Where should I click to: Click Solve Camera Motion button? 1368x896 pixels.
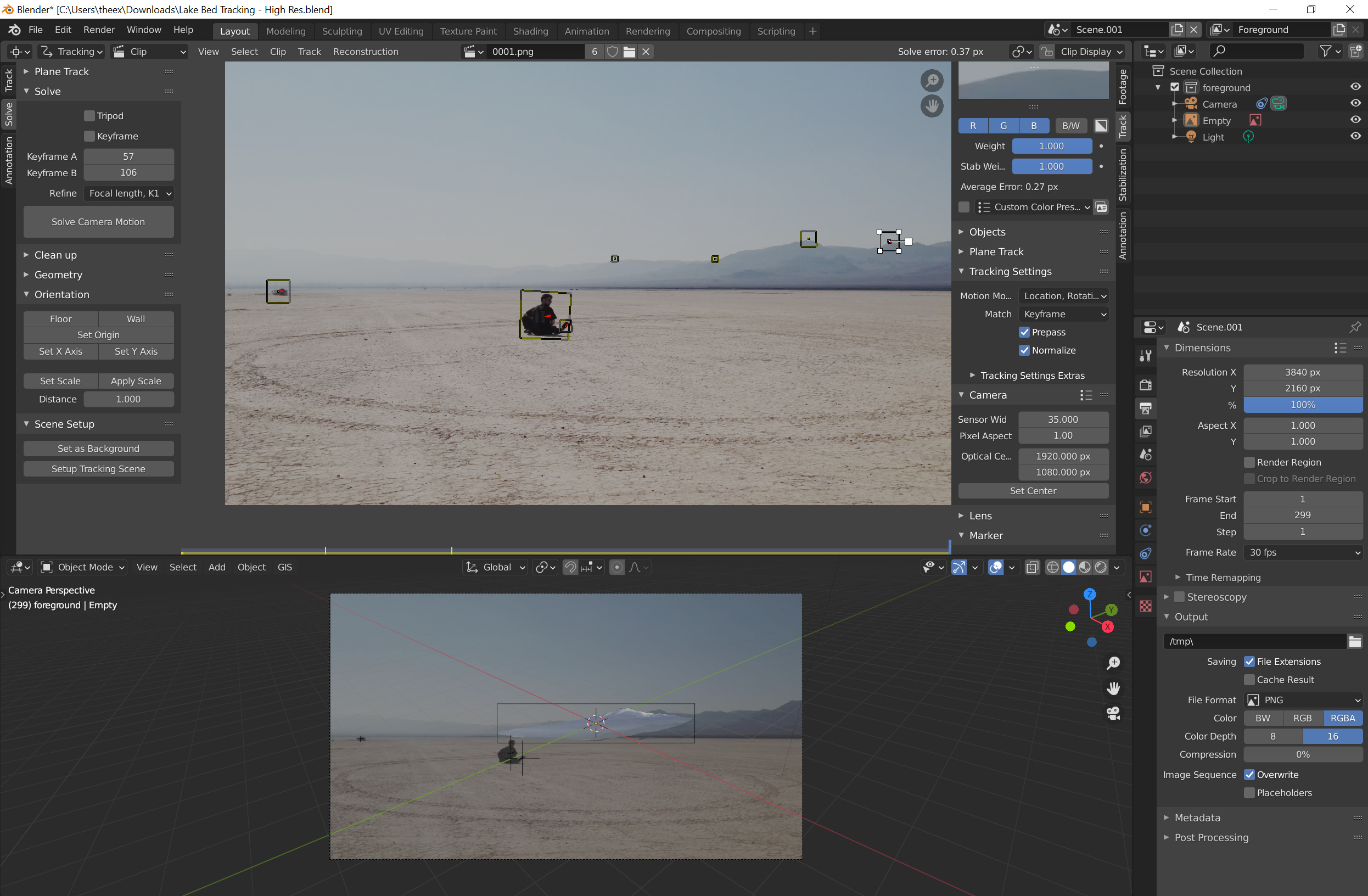(x=98, y=222)
